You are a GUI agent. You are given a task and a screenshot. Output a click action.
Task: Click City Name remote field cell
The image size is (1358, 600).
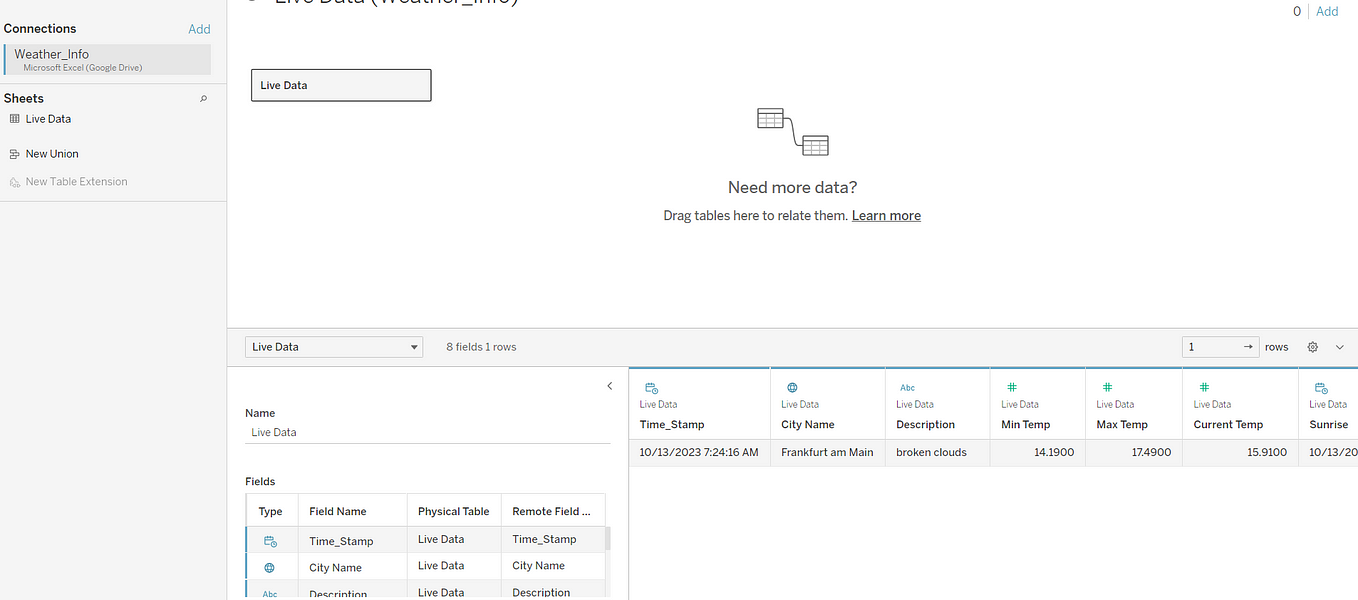coord(552,566)
